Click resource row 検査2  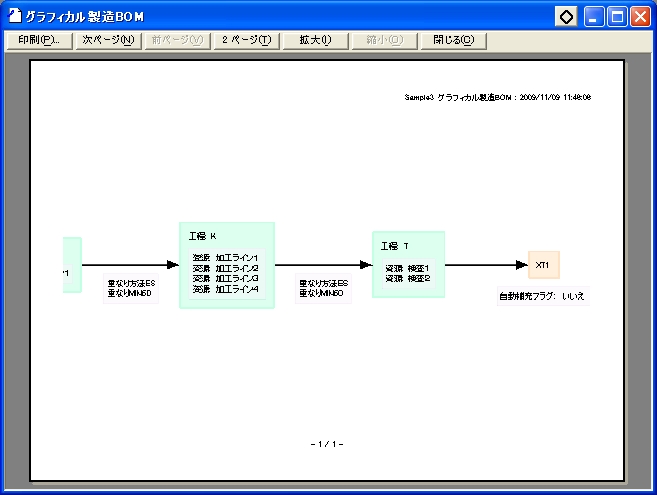tap(407, 278)
